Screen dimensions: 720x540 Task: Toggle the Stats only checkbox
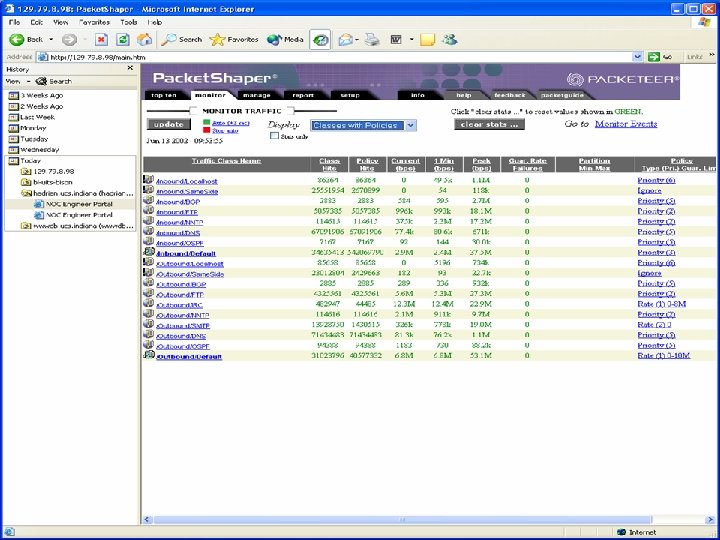[x=274, y=135]
